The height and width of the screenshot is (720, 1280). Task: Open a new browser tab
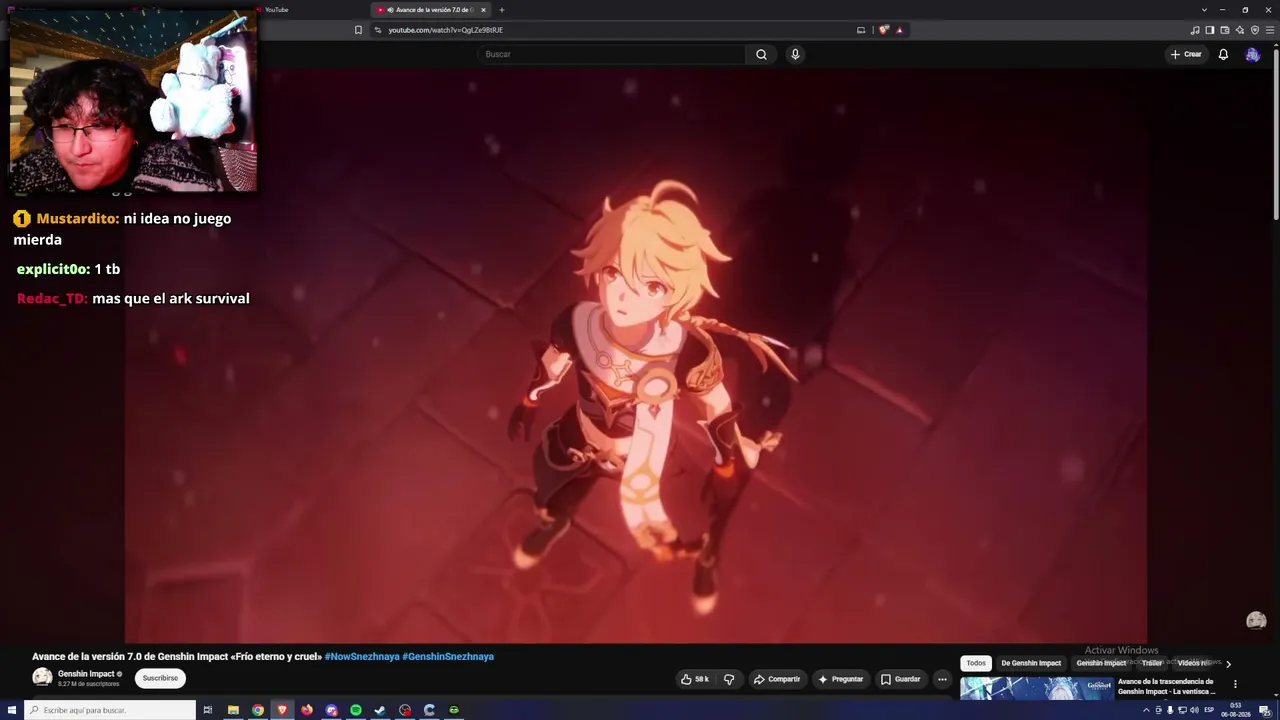(502, 10)
